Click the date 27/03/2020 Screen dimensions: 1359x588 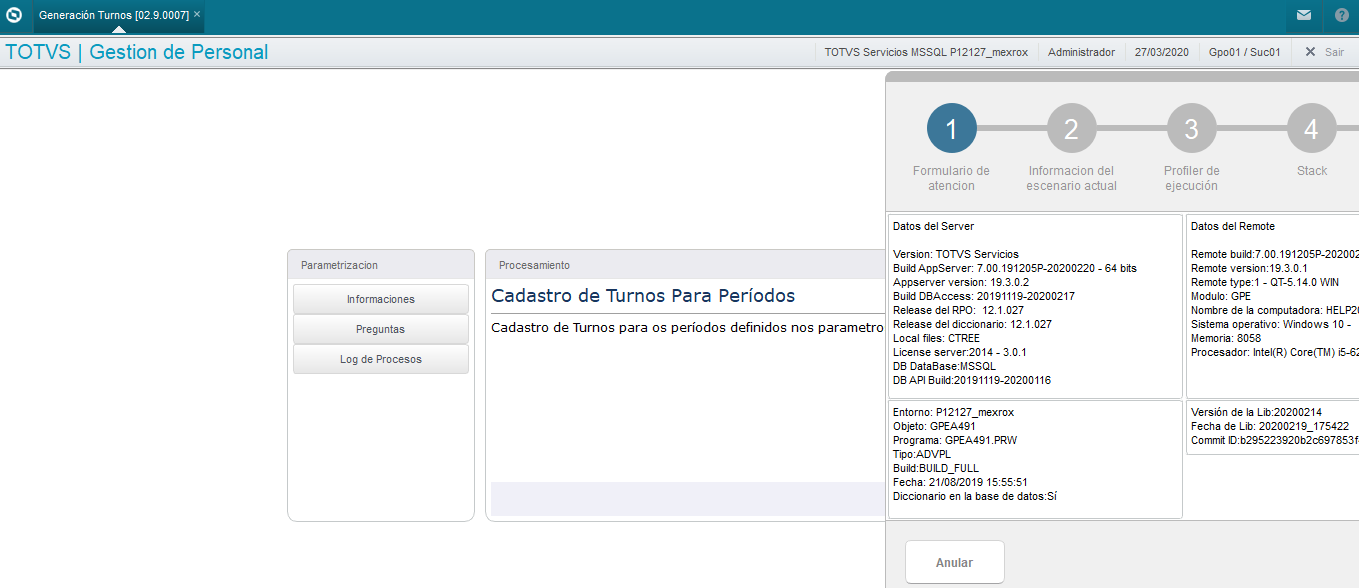pos(1162,52)
